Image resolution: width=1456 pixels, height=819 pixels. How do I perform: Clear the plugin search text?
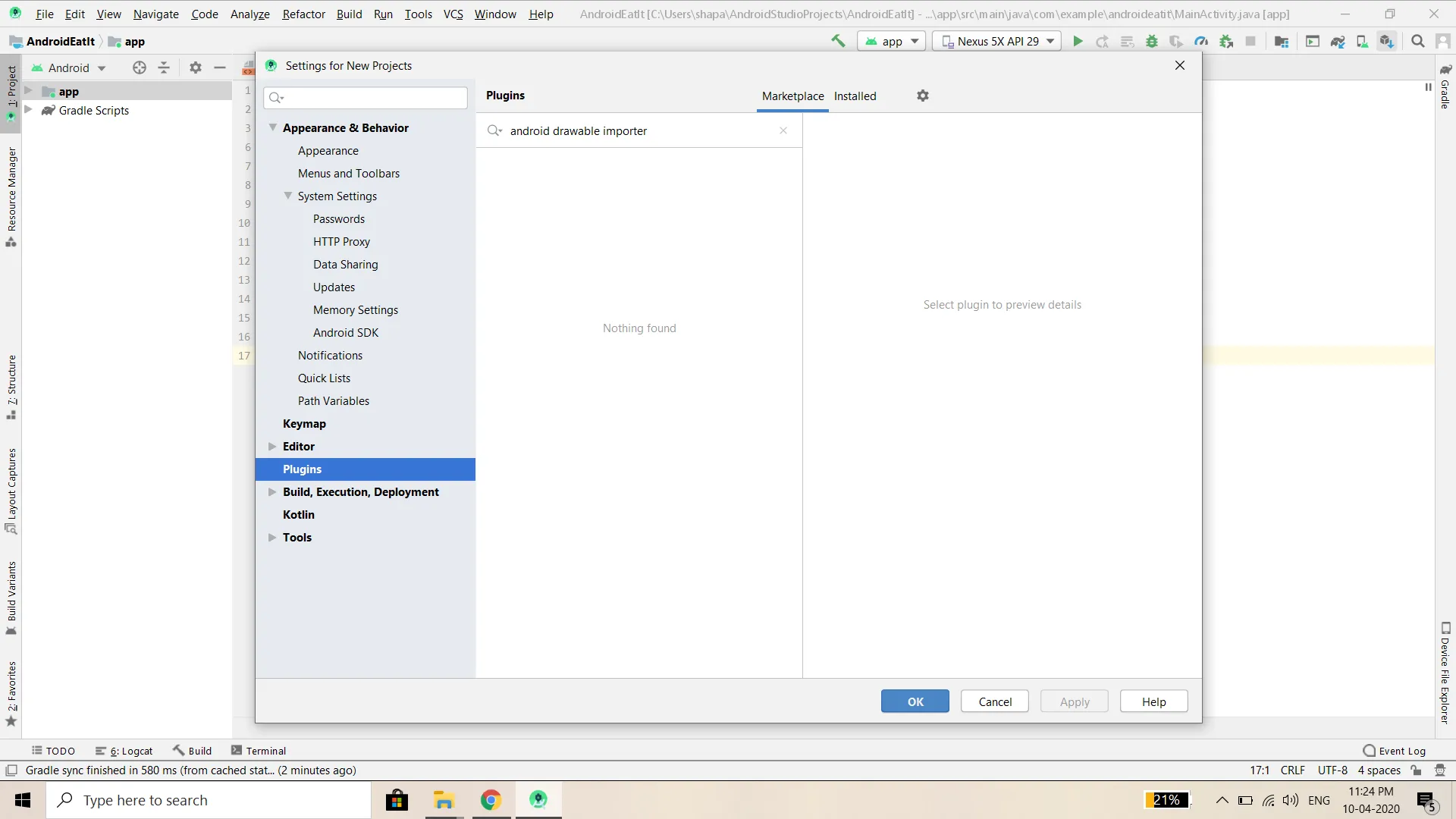(x=783, y=130)
